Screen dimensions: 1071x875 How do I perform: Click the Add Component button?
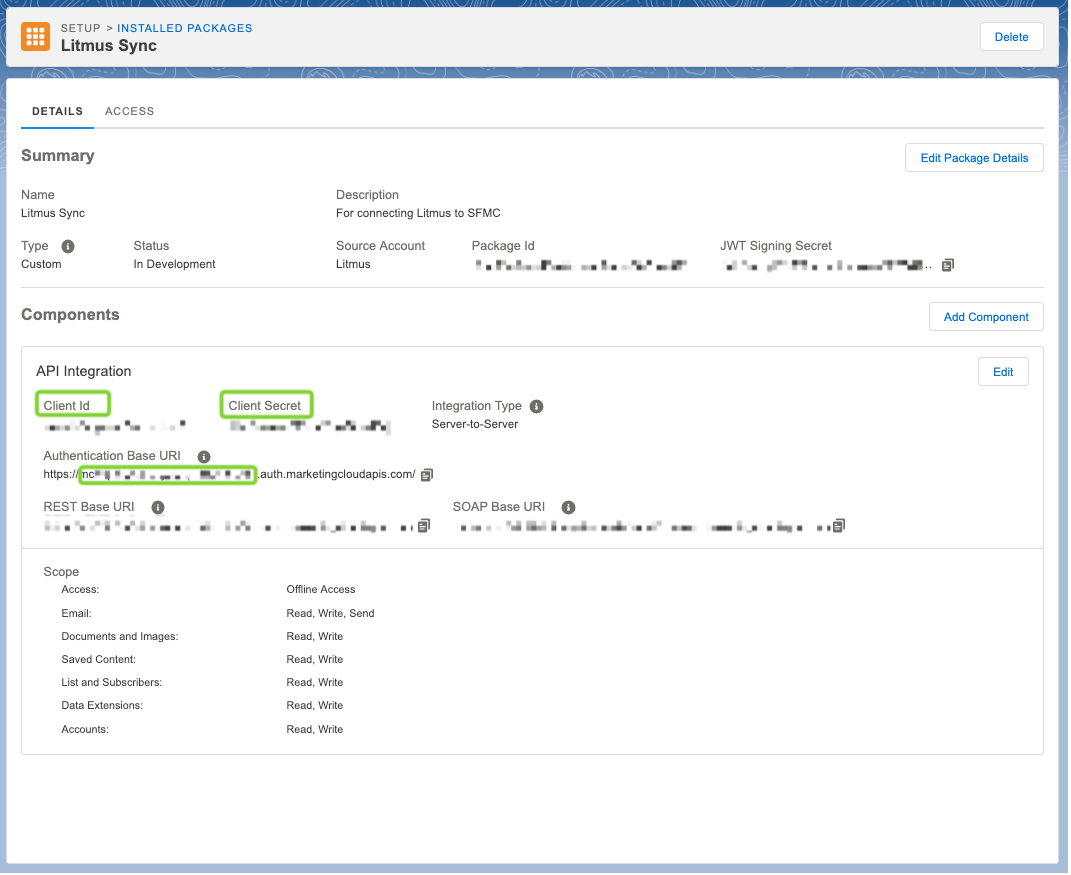pyautogui.click(x=986, y=317)
